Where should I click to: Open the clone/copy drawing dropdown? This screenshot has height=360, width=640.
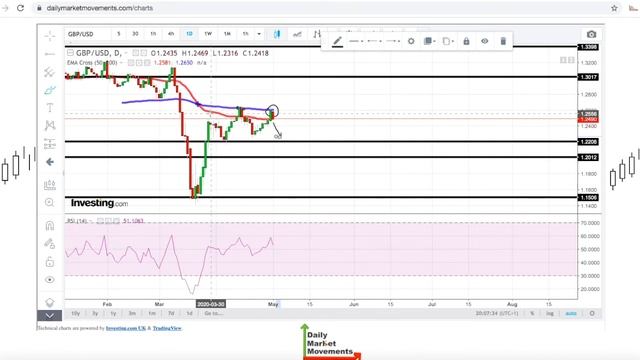[448, 41]
